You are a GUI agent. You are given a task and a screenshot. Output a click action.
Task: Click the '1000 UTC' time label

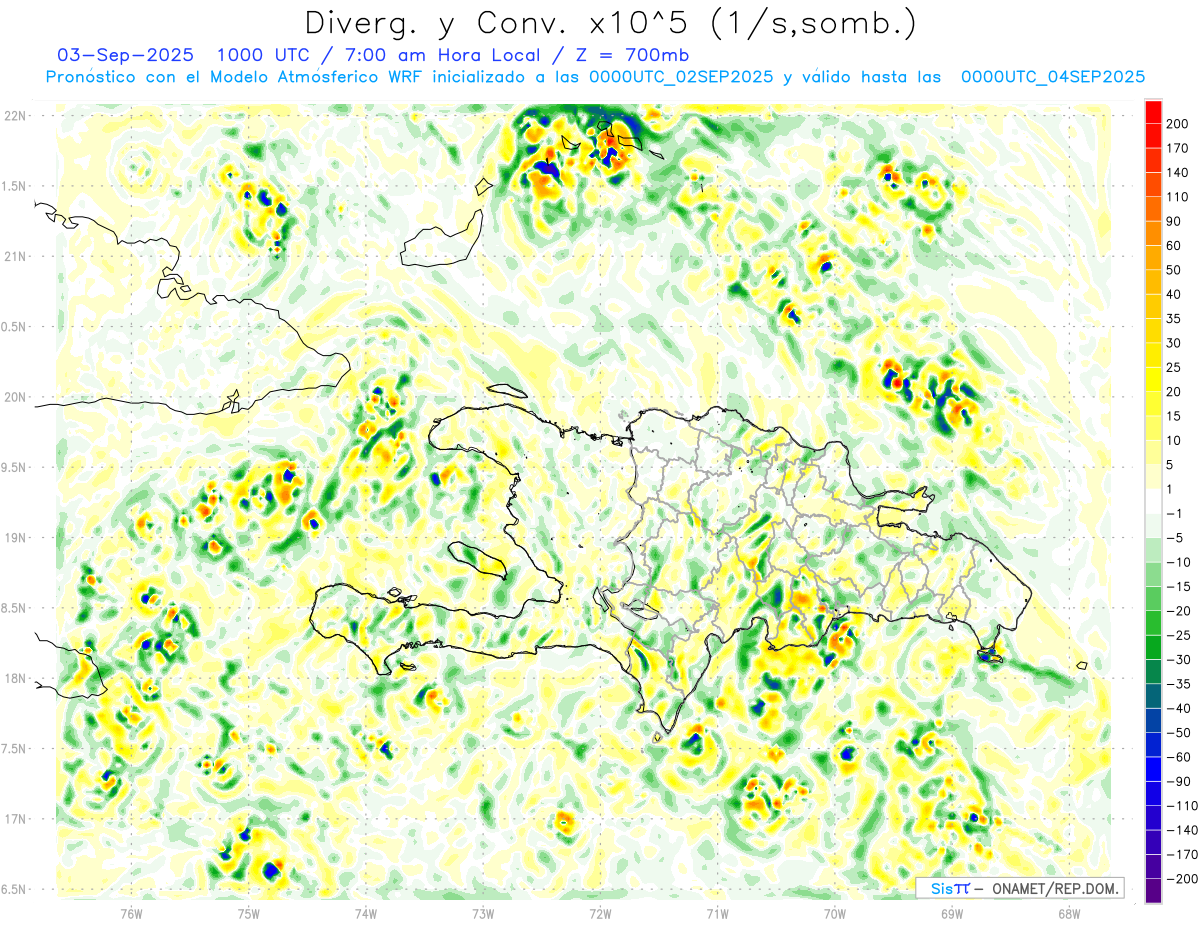pos(263,54)
